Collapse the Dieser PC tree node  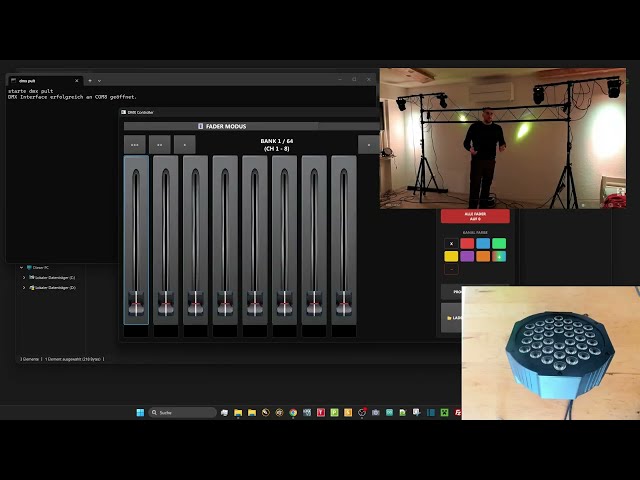point(21,268)
